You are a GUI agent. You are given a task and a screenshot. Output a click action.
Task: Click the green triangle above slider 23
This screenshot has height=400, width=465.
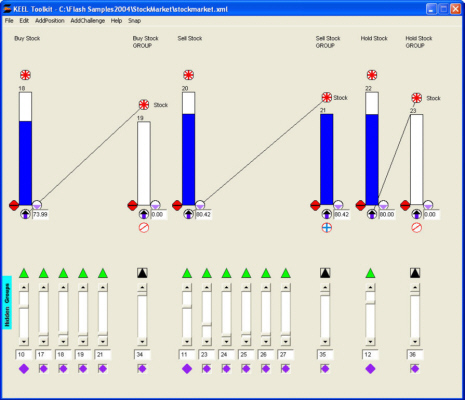point(207,273)
